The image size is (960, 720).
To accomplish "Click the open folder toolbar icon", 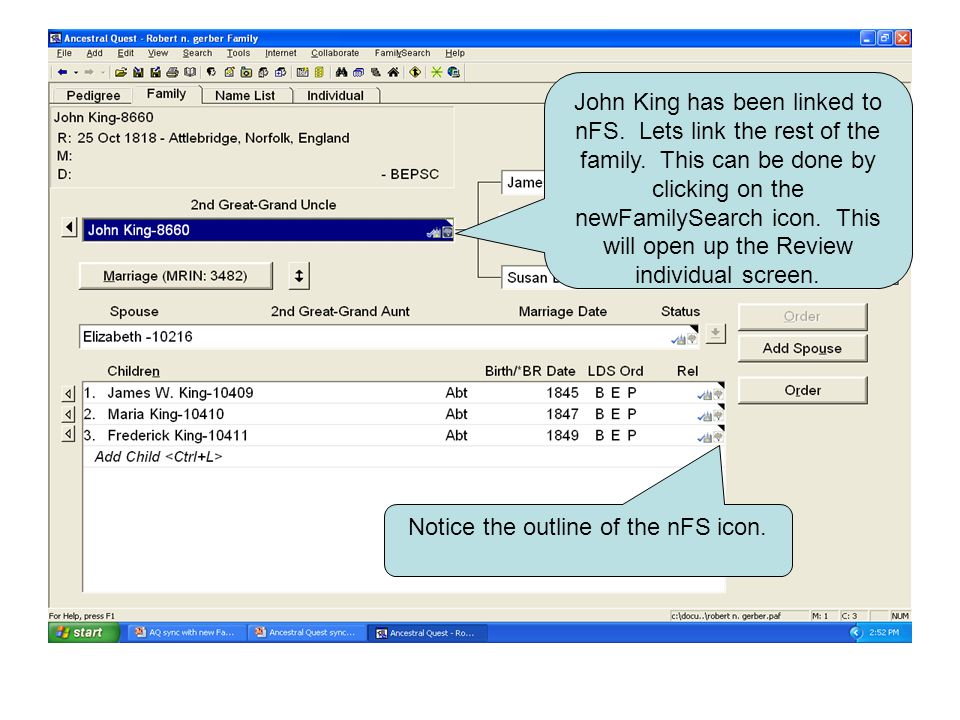I will point(121,72).
